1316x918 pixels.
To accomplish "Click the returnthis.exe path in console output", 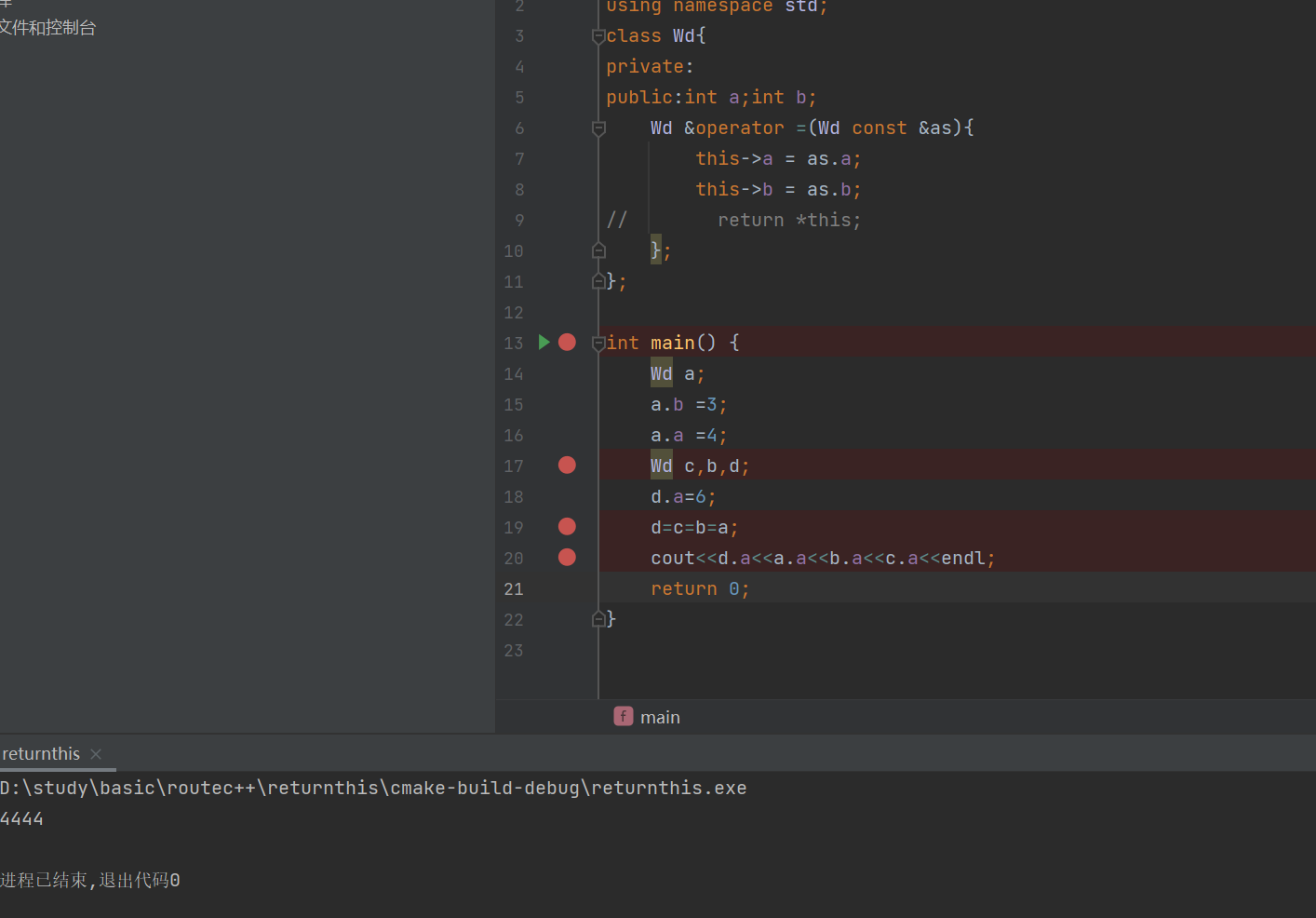I will pos(373,788).
